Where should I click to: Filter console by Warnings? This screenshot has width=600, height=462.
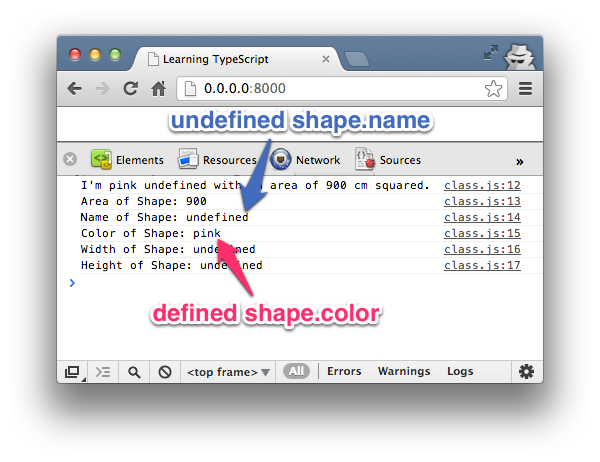click(x=403, y=371)
